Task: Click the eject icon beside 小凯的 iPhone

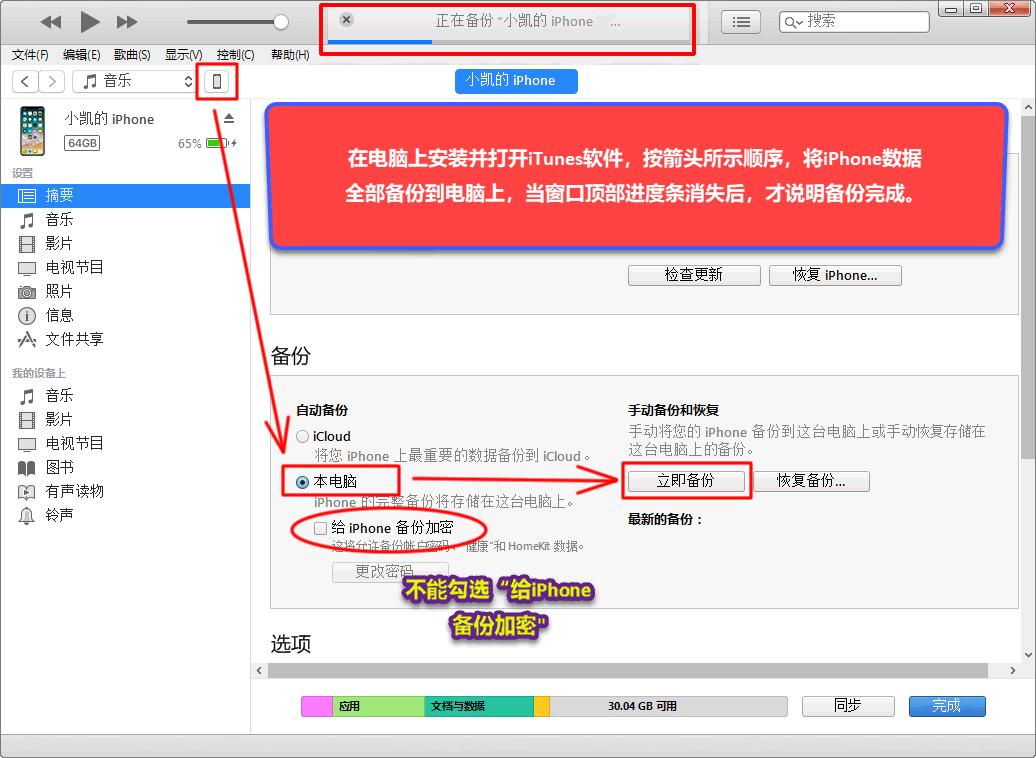Action: coord(231,118)
